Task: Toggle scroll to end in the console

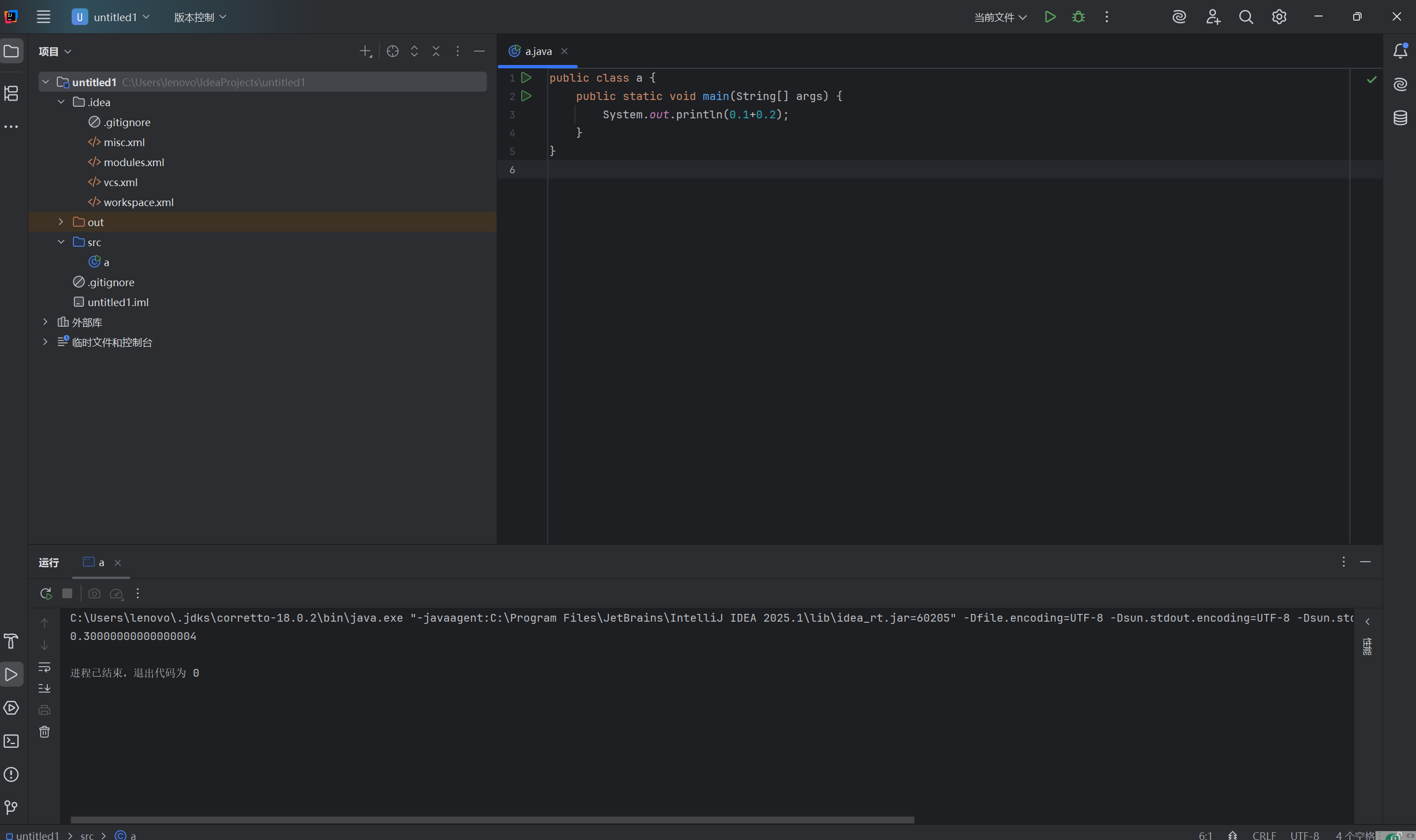Action: tap(44, 688)
